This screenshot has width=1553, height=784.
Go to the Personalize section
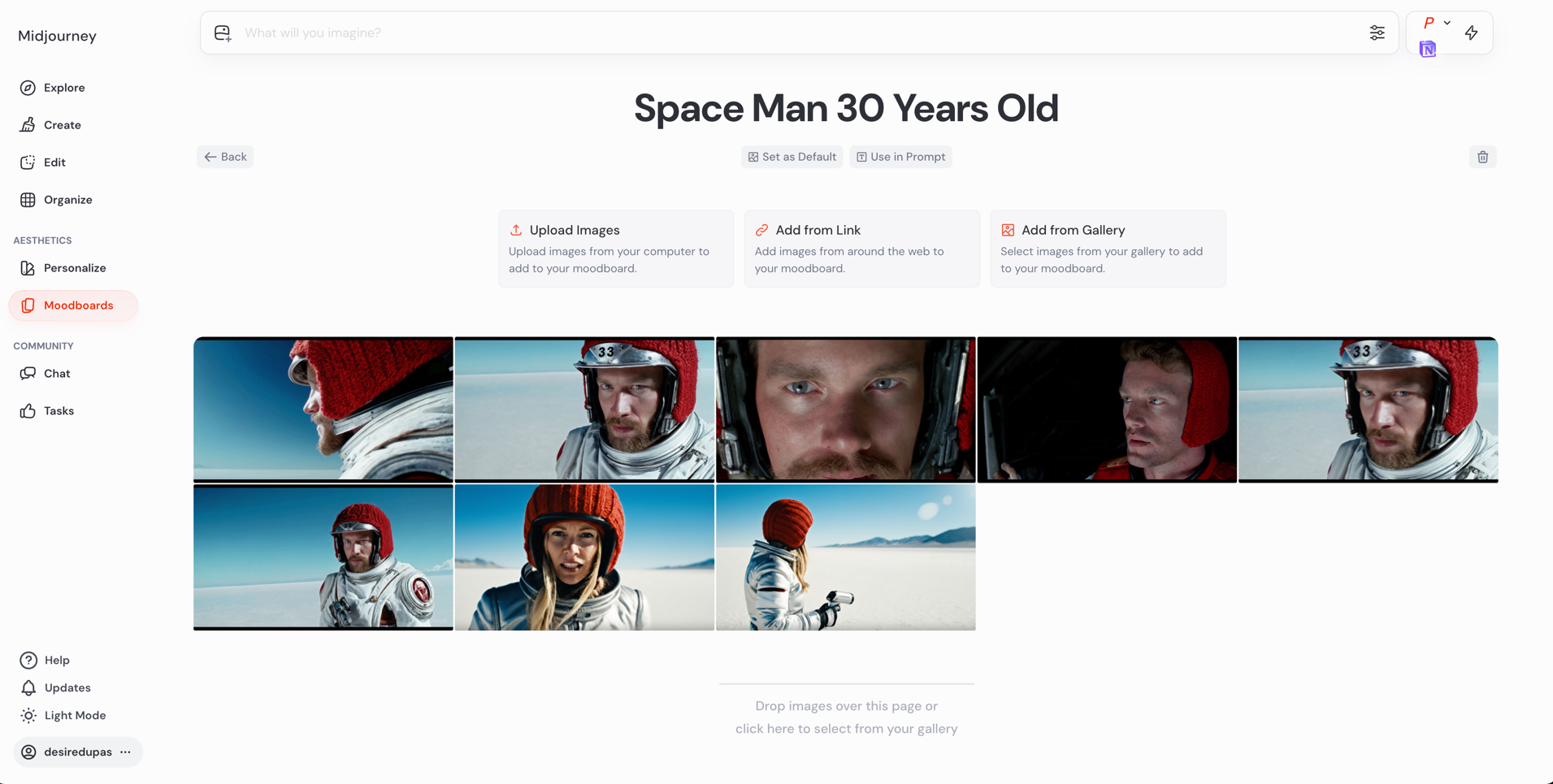pos(74,268)
